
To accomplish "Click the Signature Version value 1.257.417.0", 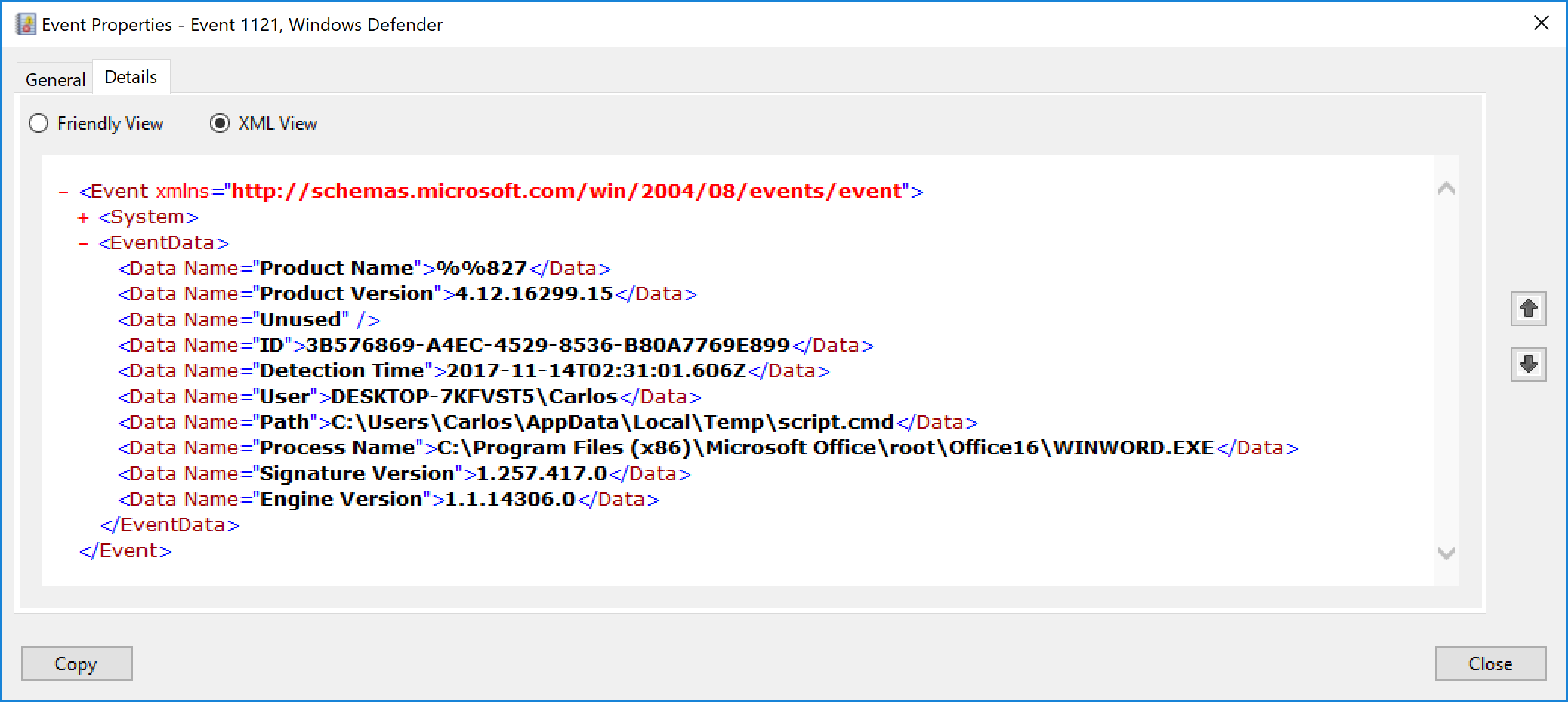I will pyautogui.click(x=542, y=473).
